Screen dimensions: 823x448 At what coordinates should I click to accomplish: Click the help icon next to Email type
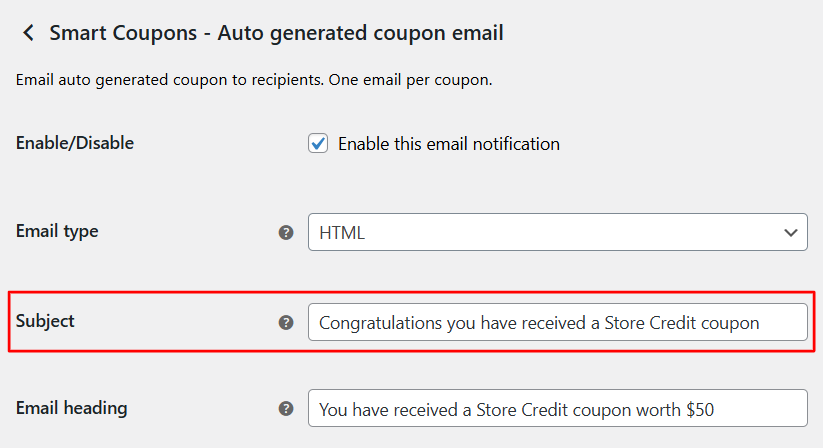[x=286, y=232]
